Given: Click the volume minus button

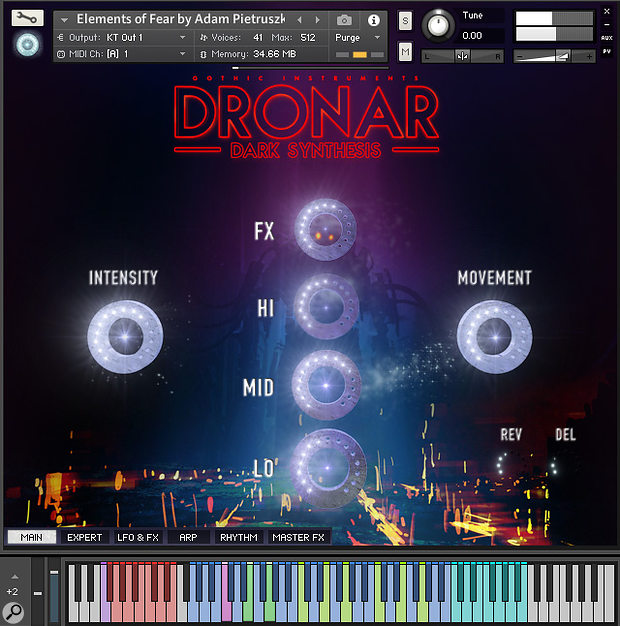Looking at the screenshot, I should (x=520, y=57).
